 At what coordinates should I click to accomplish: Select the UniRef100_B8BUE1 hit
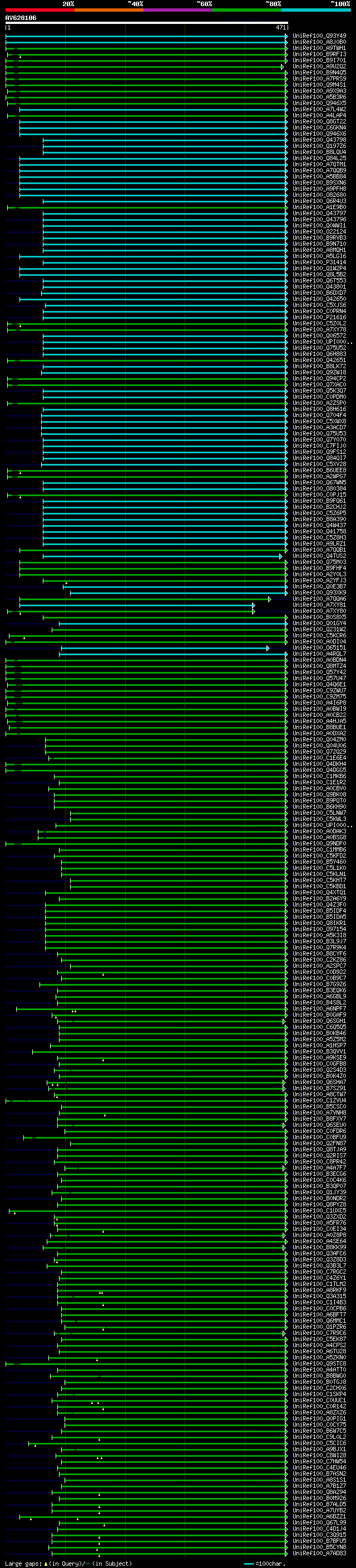(319, 728)
